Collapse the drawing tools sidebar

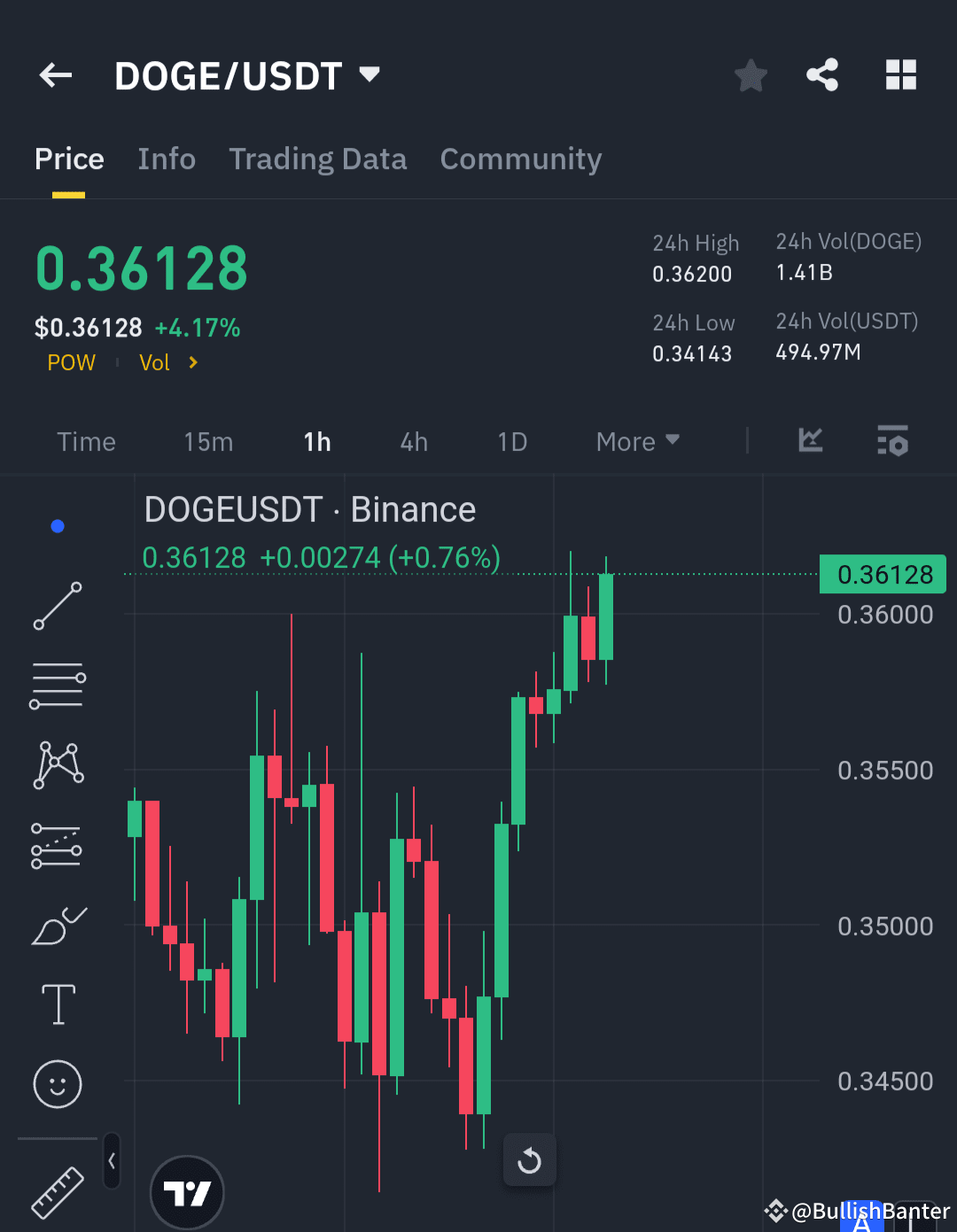[x=112, y=1161]
